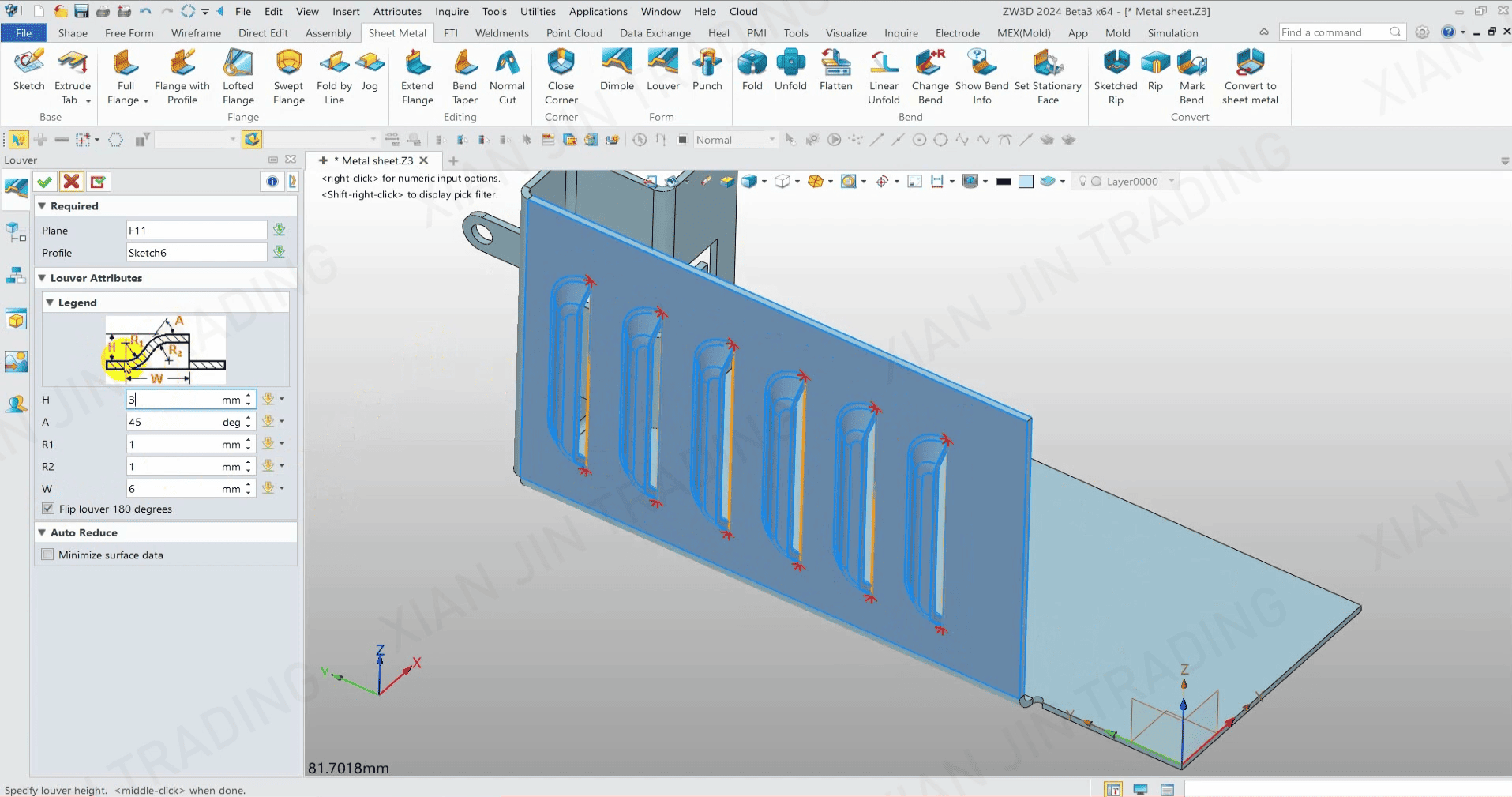Confirm louver with green checkmark

click(45, 182)
